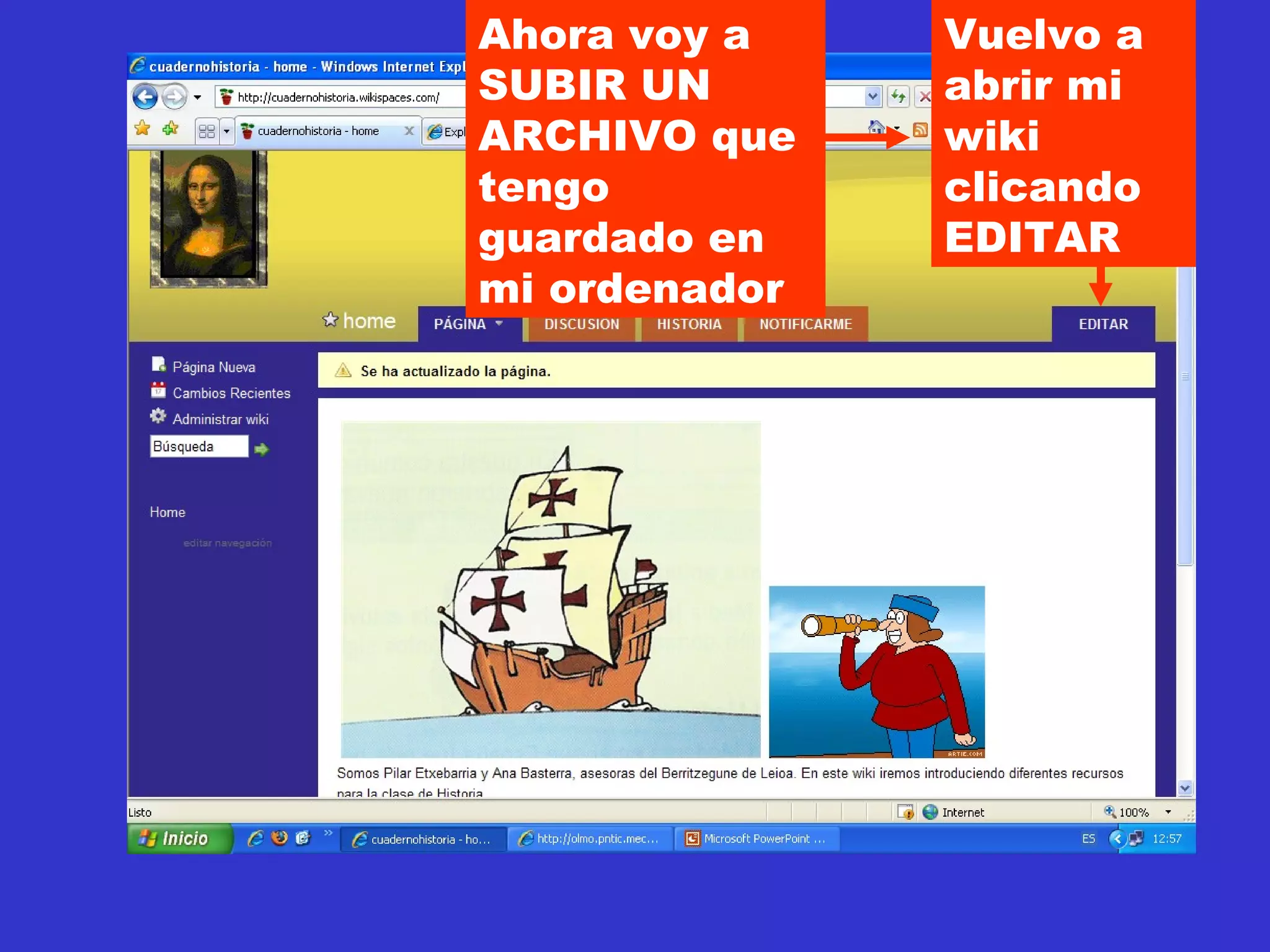Expand the tab list dropdown arrow
The height and width of the screenshot is (952, 1270).
pos(226,131)
